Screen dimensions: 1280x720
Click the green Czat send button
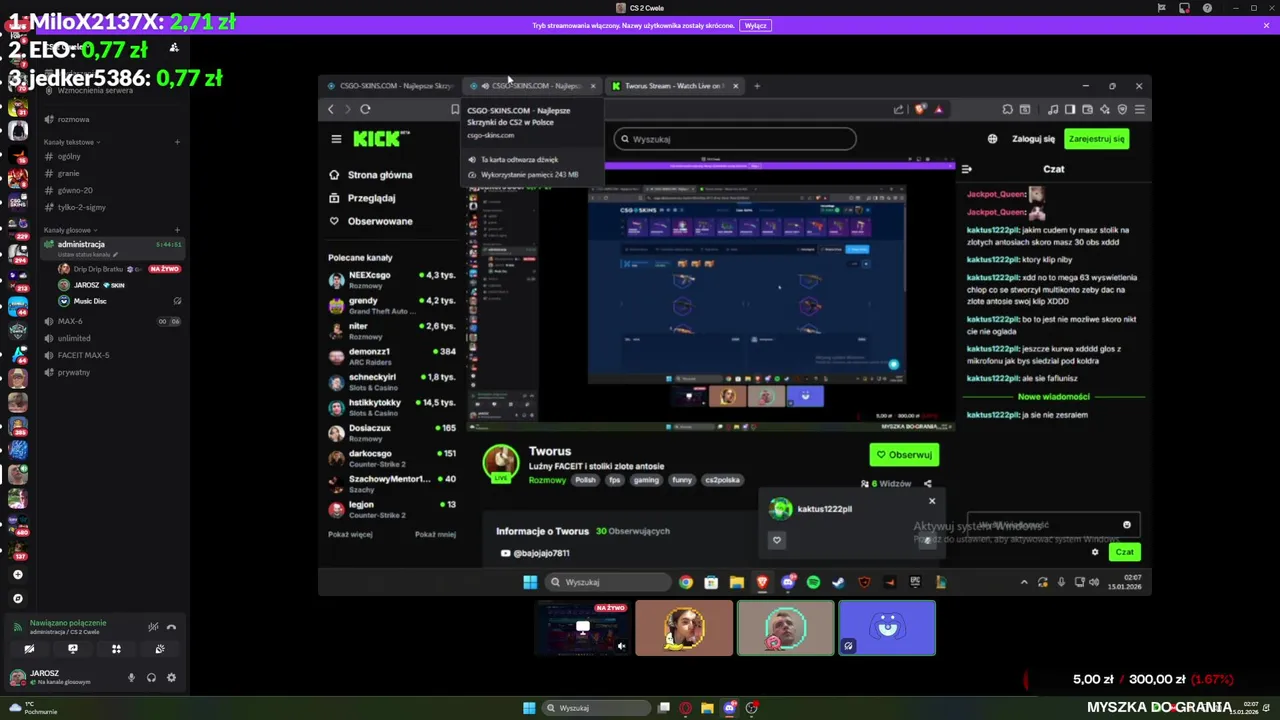(x=1125, y=552)
